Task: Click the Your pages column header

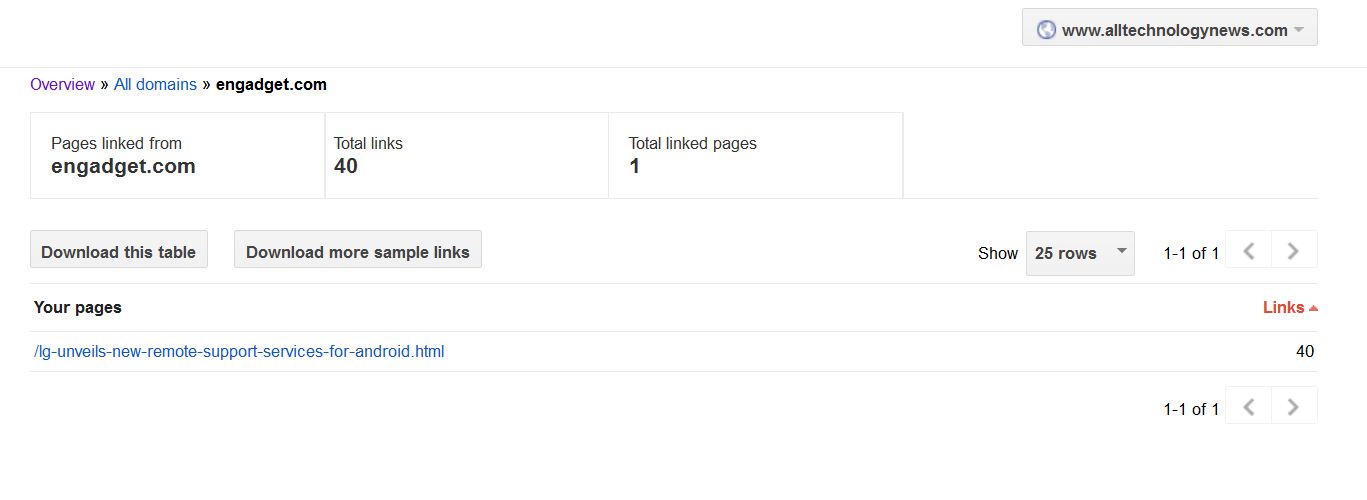Action: point(78,307)
